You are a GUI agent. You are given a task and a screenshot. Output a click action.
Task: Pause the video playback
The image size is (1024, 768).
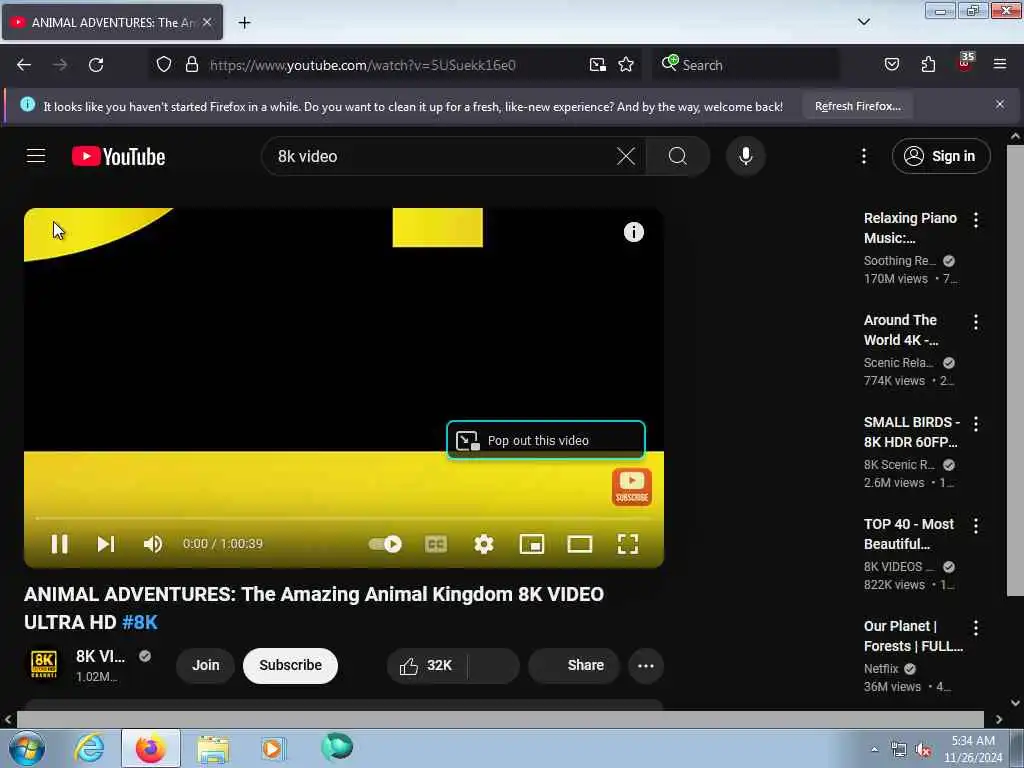pyautogui.click(x=59, y=544)
